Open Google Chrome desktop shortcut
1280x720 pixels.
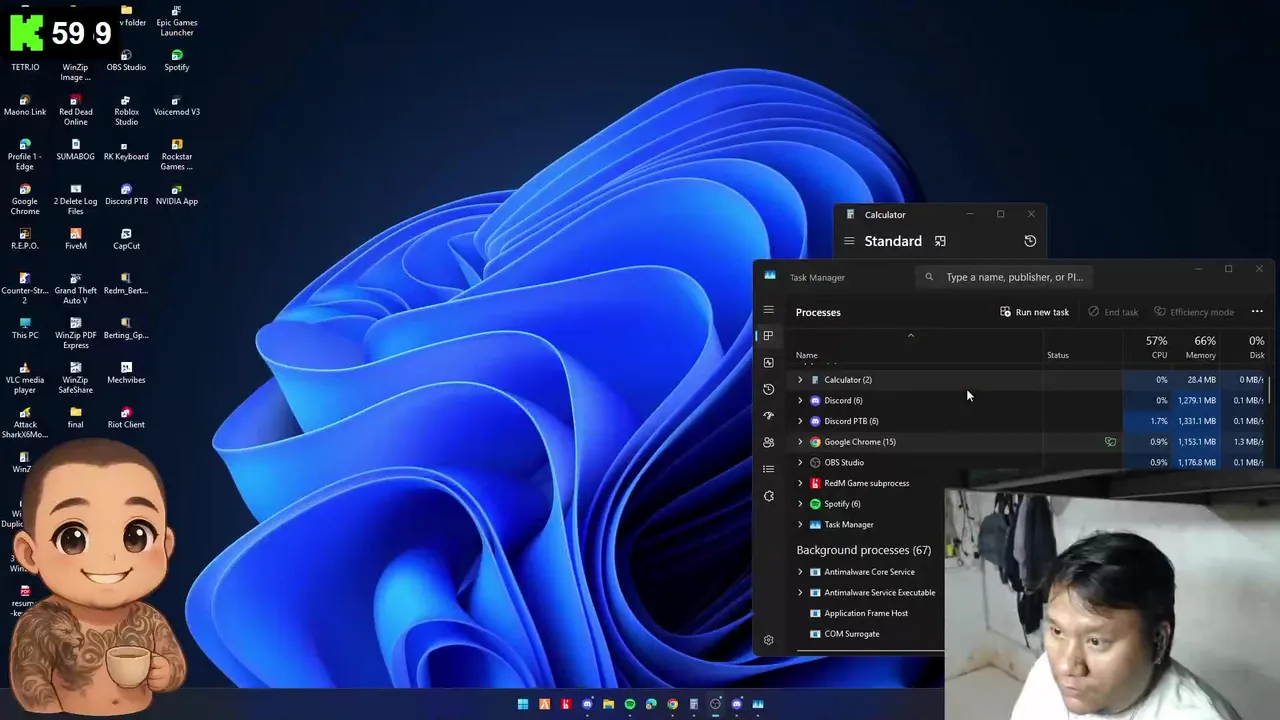click(25, 200)
